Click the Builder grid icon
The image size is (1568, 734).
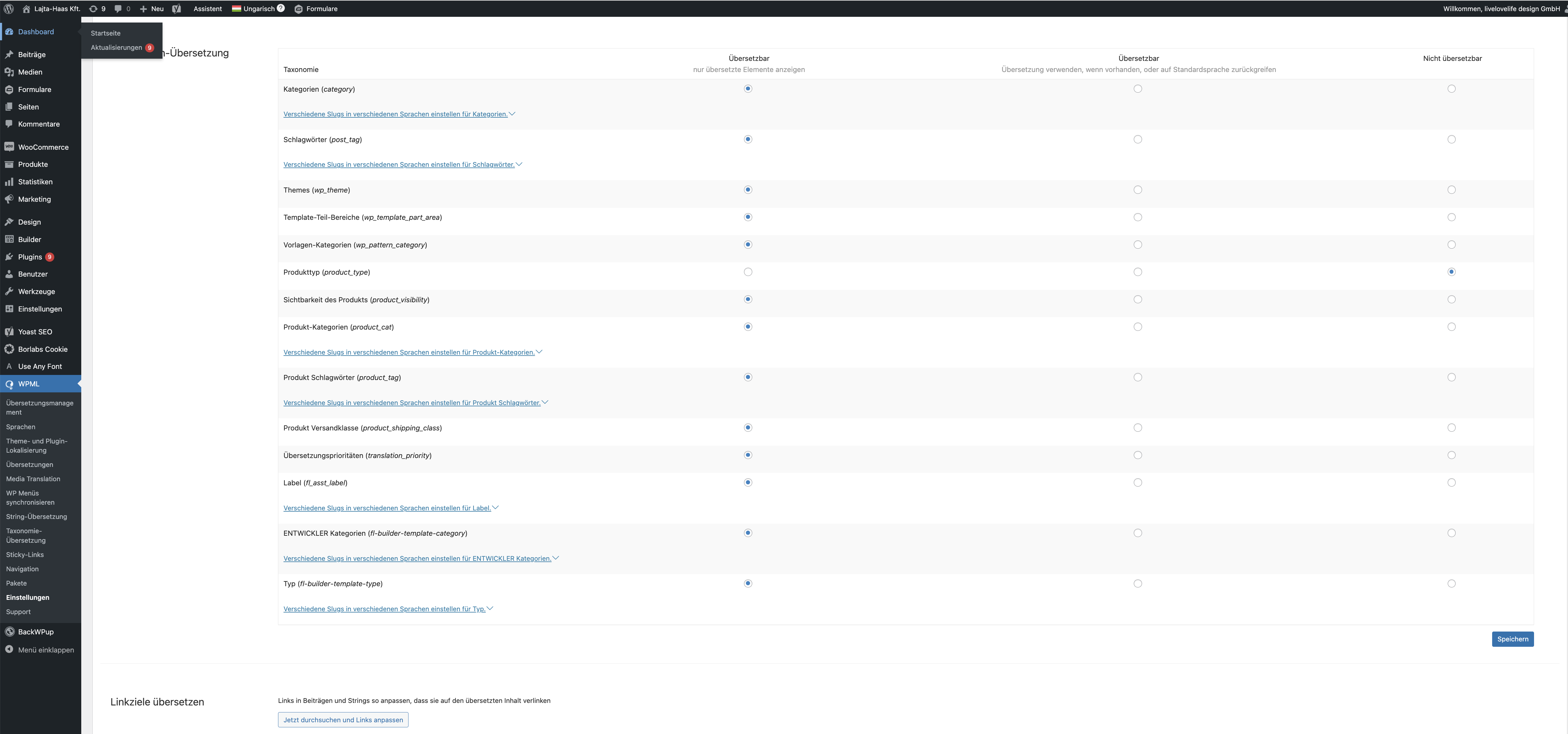coord(9,239)
